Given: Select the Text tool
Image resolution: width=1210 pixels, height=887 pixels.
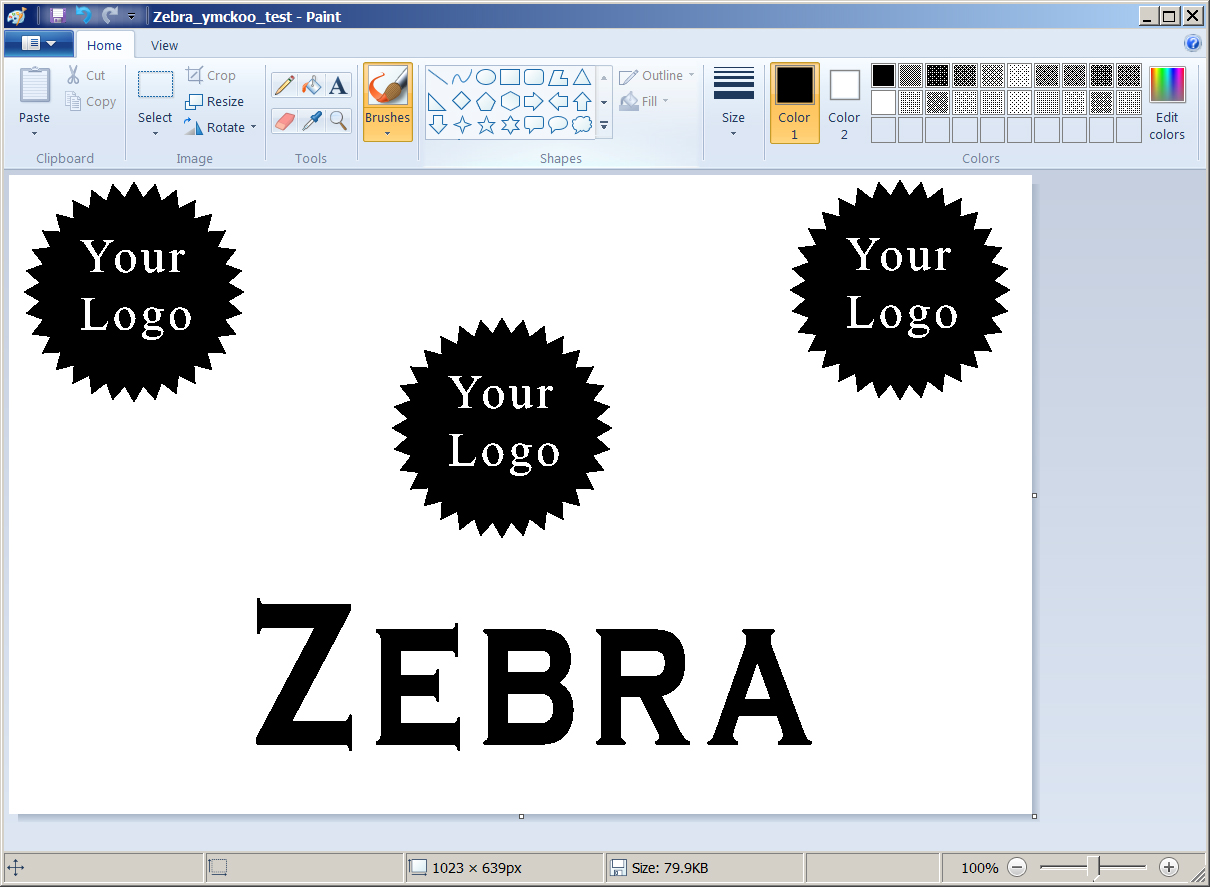Looking at the screenshot, I should point(338,84).
